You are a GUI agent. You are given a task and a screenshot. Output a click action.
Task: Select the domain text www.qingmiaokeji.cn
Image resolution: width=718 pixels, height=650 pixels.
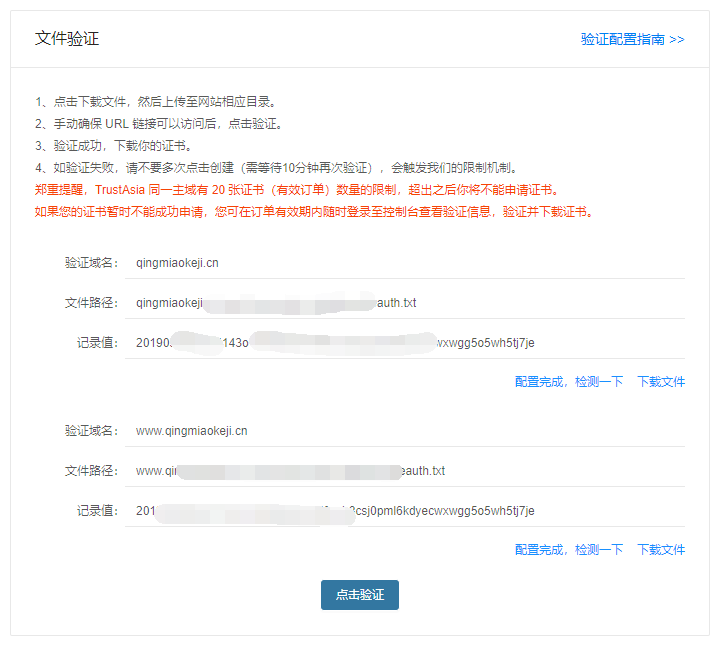(x=191, y=431)
